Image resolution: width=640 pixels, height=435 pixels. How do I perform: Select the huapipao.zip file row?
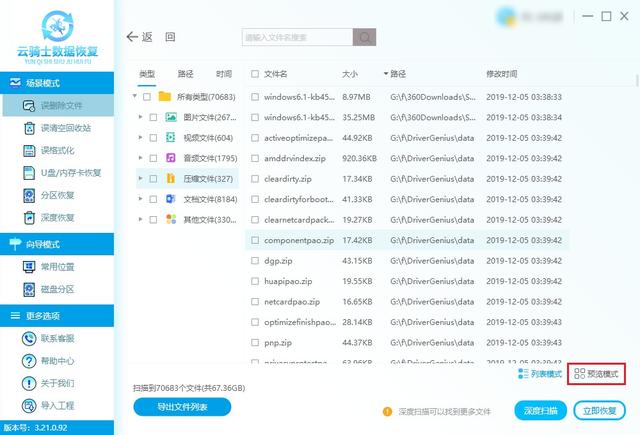click(x=407, y=281)
